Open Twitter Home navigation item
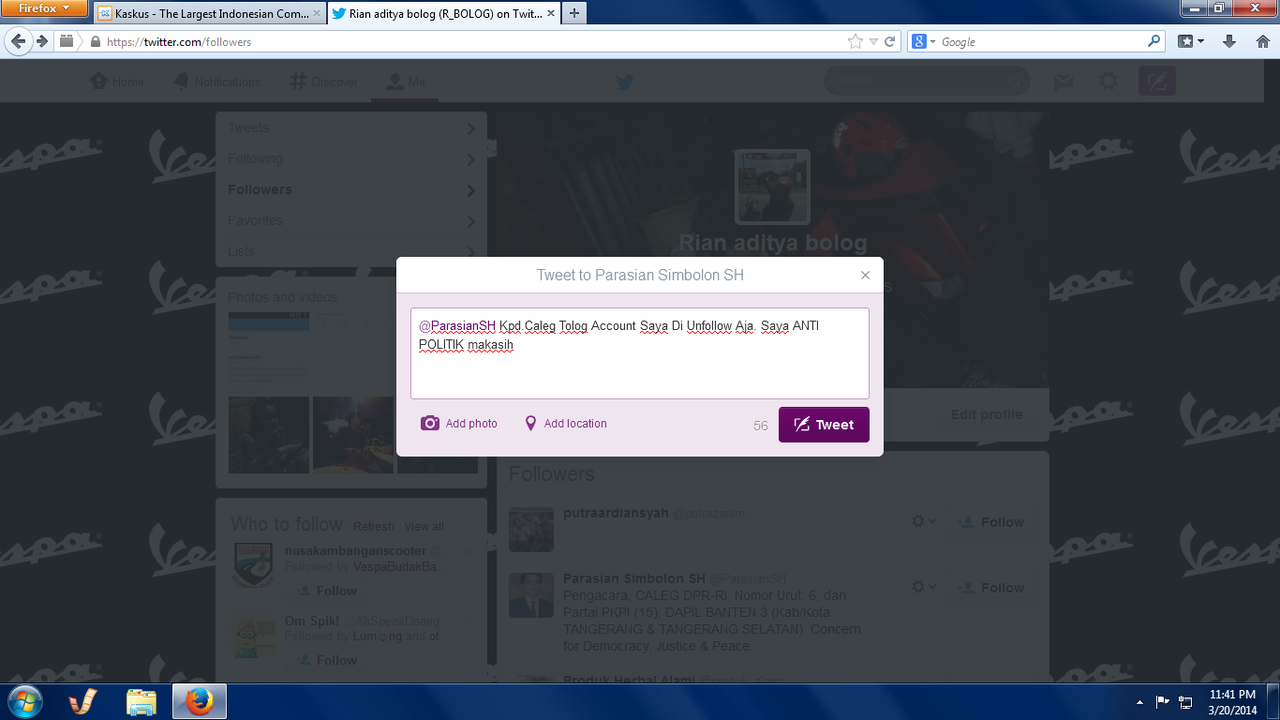The image size is (1280, 720). (117, 82)
